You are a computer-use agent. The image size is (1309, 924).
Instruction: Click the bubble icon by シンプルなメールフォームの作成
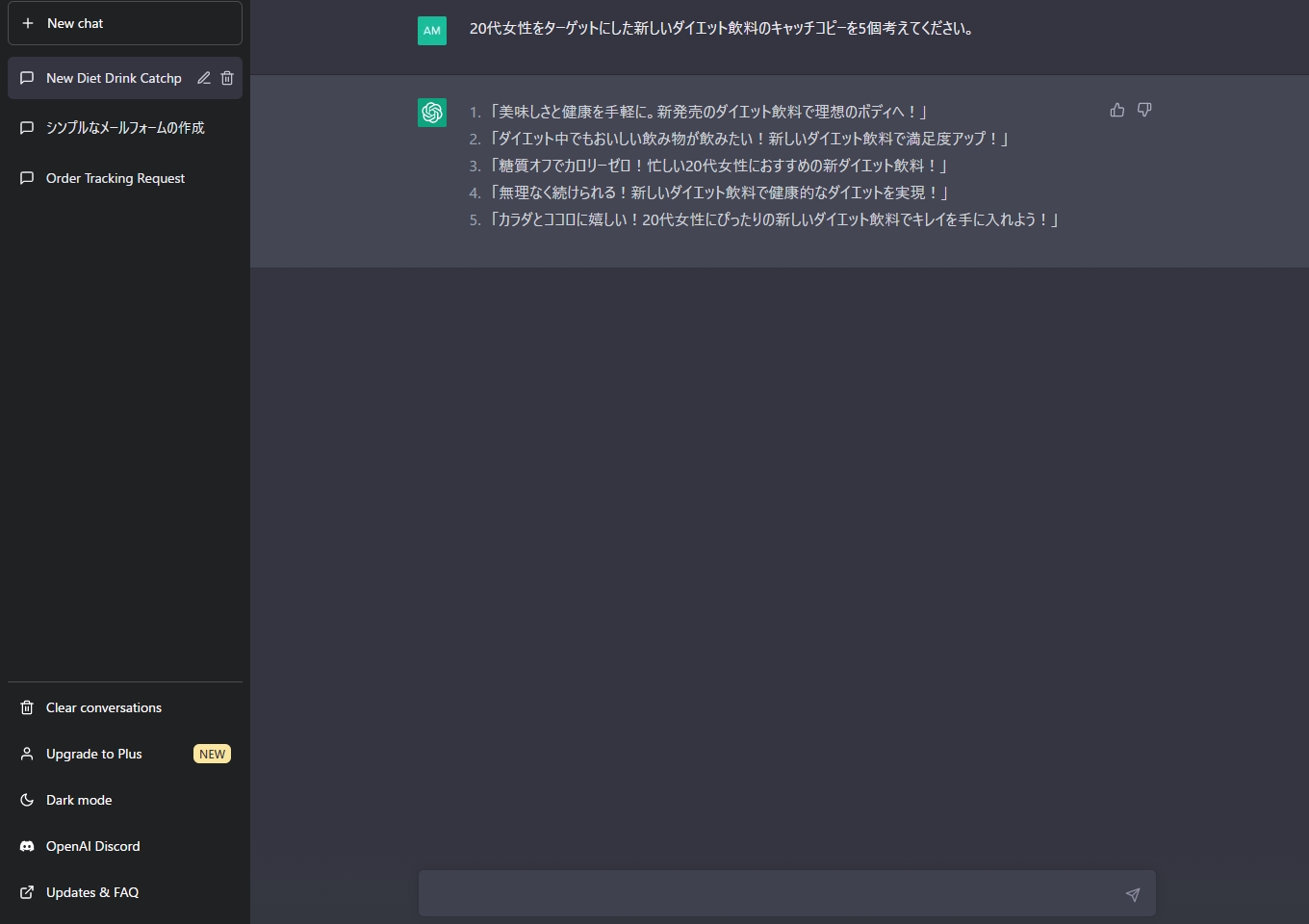(27, 127)
